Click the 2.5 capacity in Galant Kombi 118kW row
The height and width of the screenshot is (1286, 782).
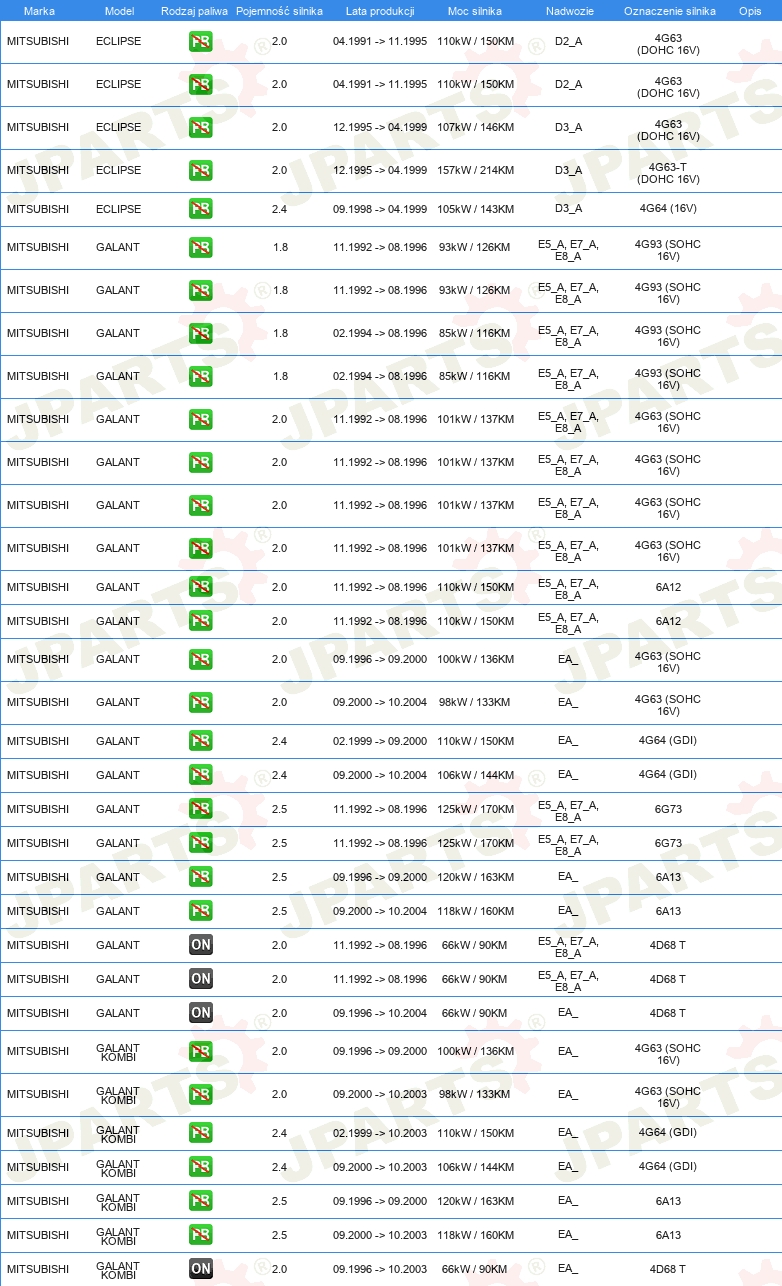279,1235
